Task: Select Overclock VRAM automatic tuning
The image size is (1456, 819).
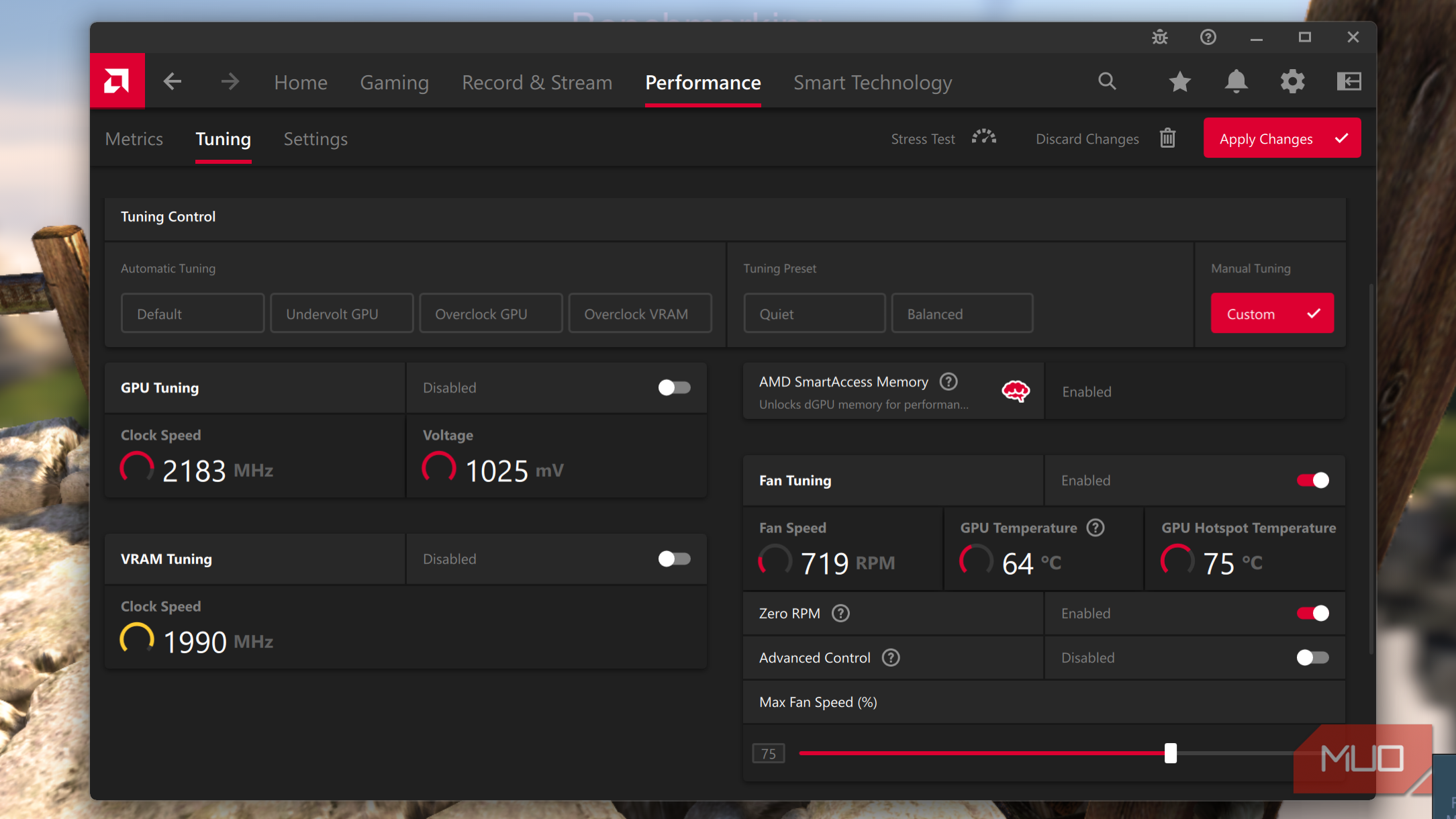Action: (x=640, y=314)
